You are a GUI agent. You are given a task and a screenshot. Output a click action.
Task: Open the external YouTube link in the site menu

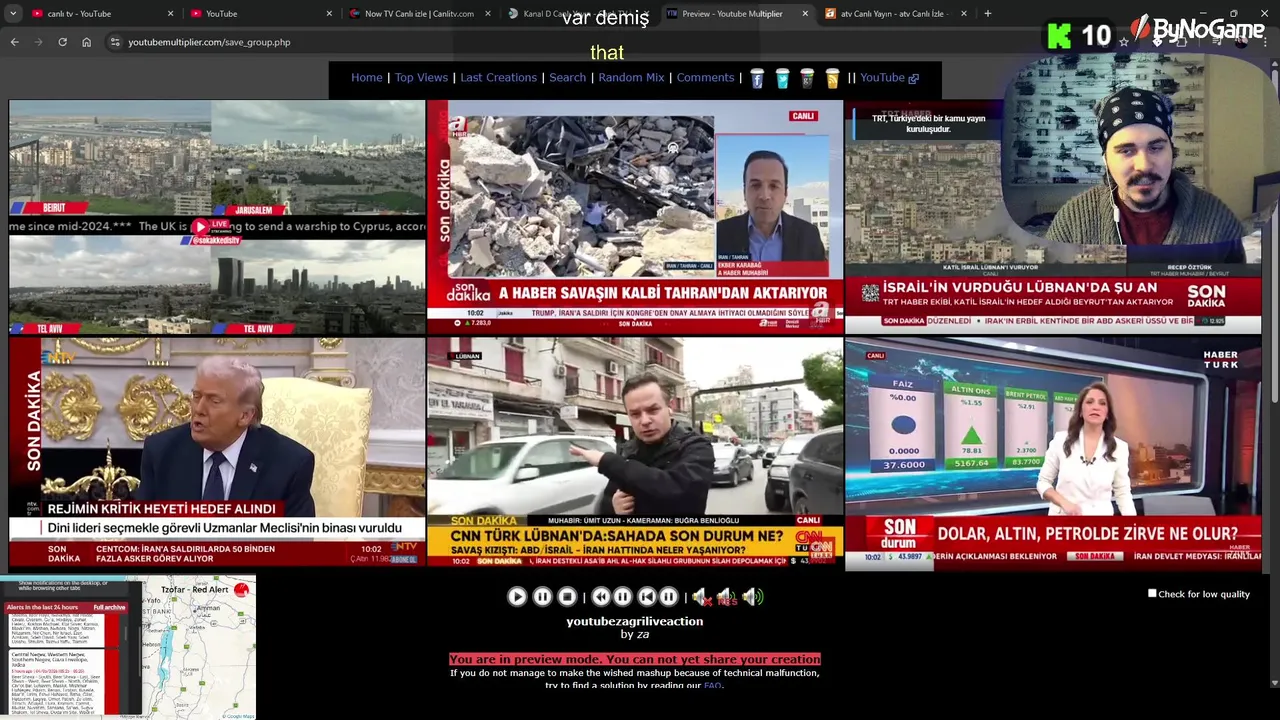pos(889,78)
